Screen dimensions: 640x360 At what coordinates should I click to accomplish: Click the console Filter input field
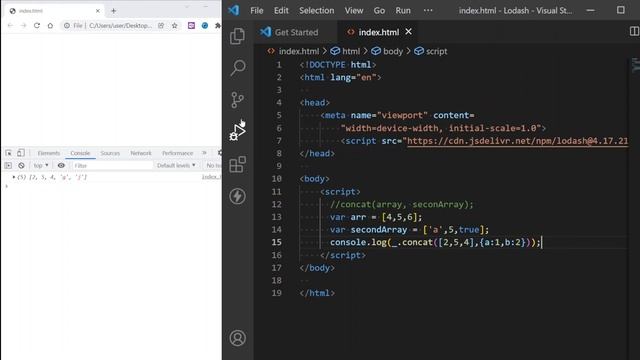112,165
